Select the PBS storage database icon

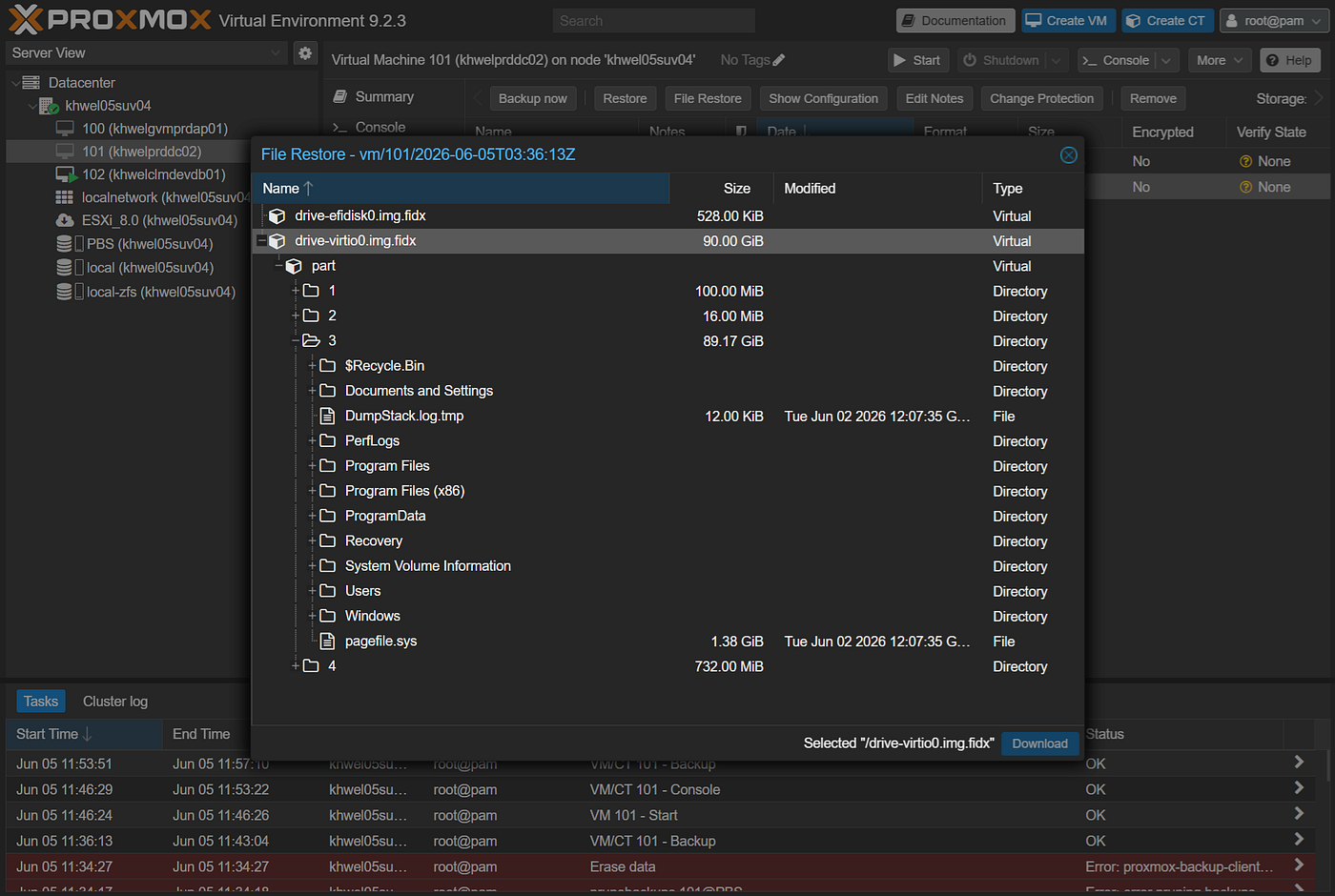(64, 244)
